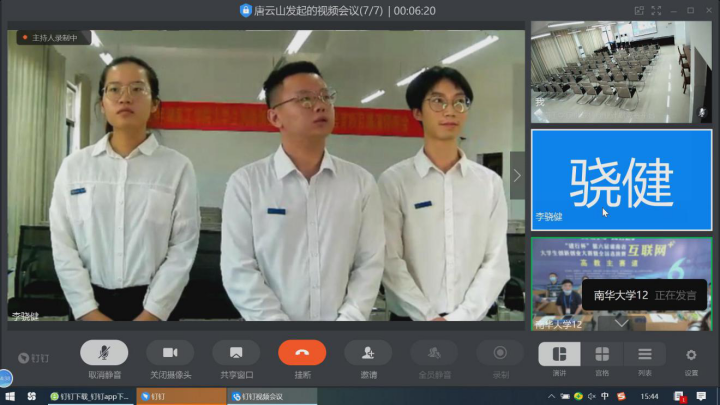Start recording with 录制 icon
This screenshot has width=720, height=405.
pyautogui.click(x=500, y=354)
